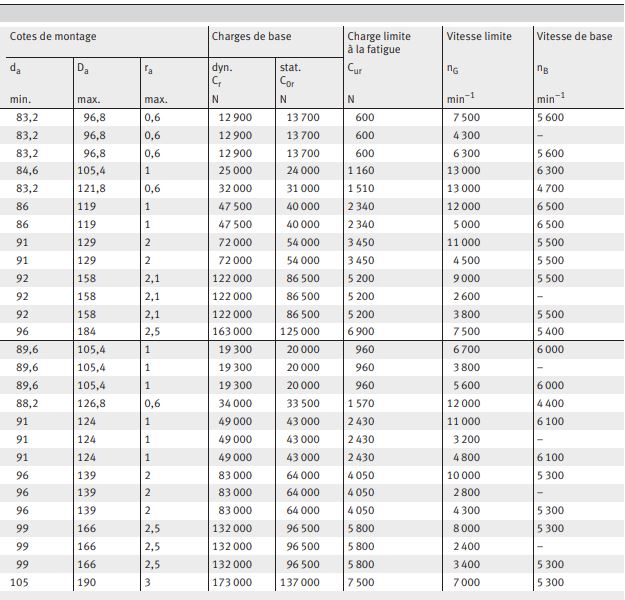Click the 'Vitesse limite' column header
625x600 pixels.
tap(479, 36)
